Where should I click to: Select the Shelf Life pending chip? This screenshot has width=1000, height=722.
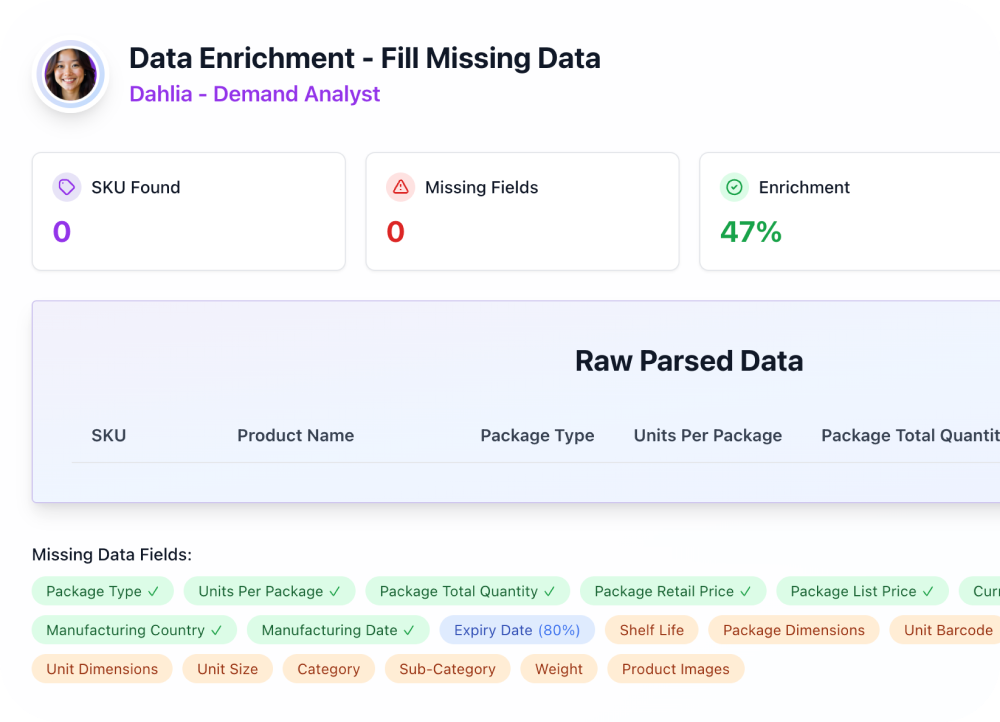point(651,630)
